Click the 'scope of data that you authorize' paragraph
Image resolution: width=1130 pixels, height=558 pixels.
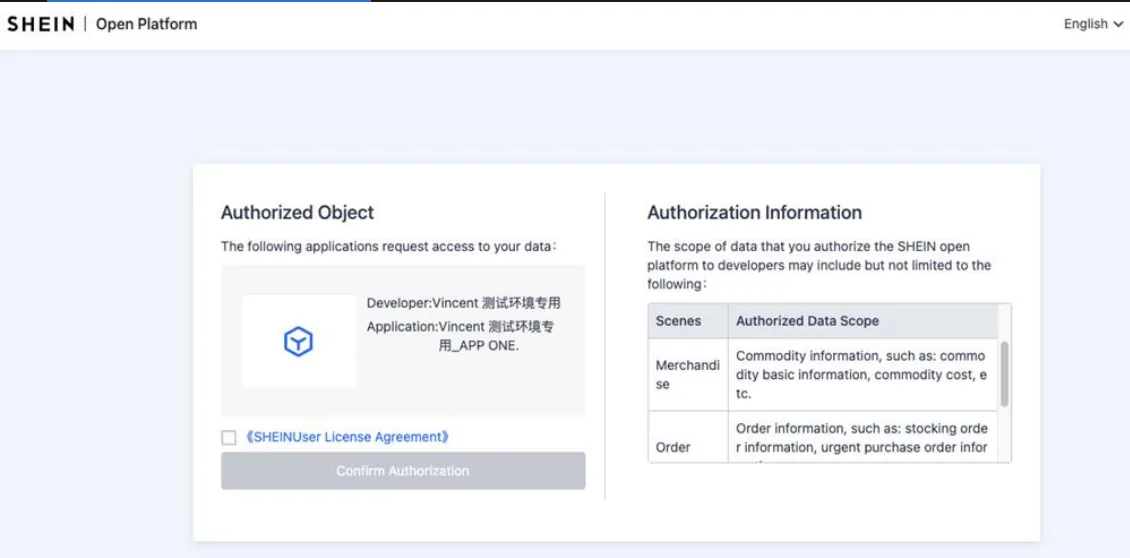(819, 265)
